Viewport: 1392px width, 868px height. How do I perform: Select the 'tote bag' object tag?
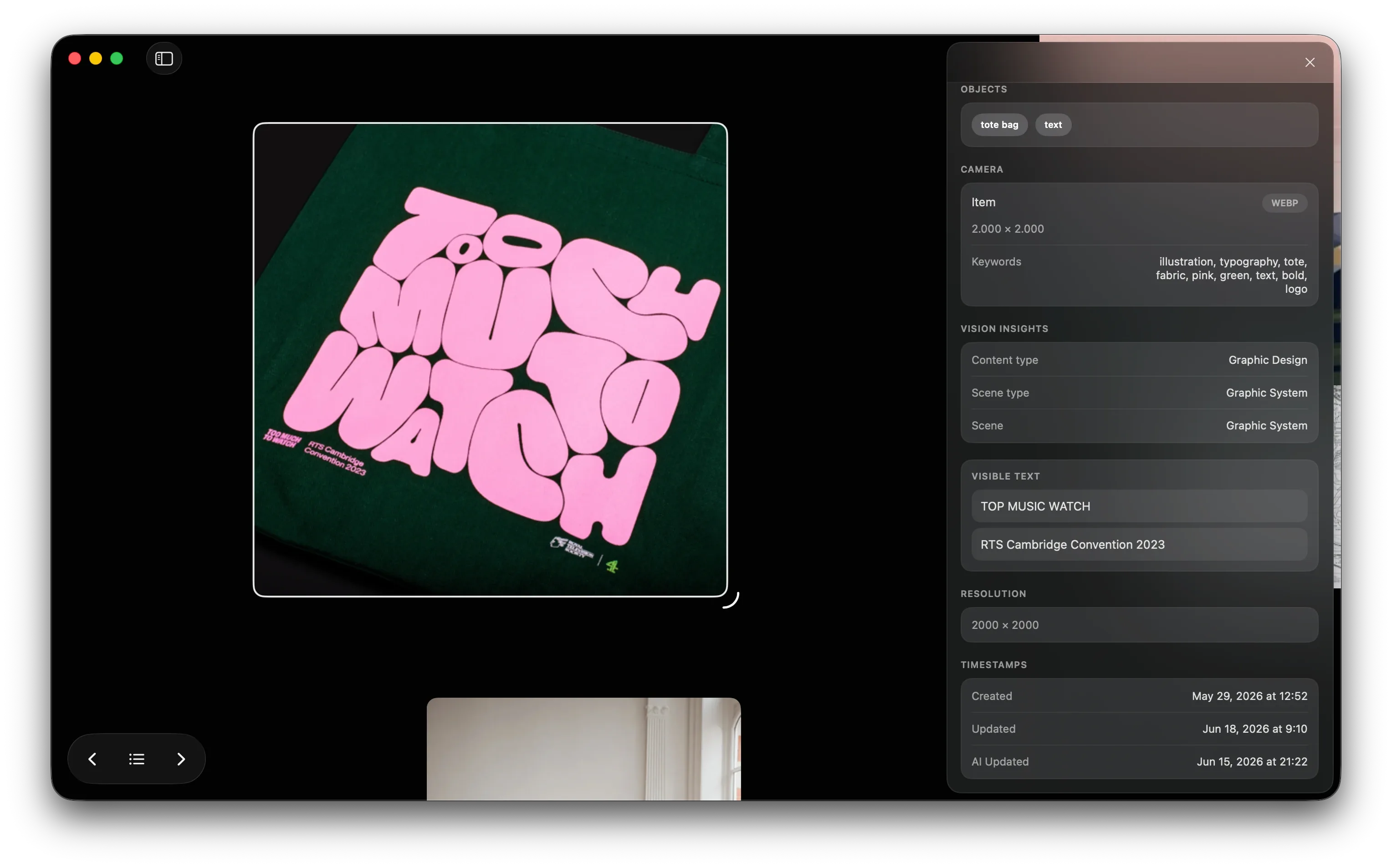click(999, 125)
